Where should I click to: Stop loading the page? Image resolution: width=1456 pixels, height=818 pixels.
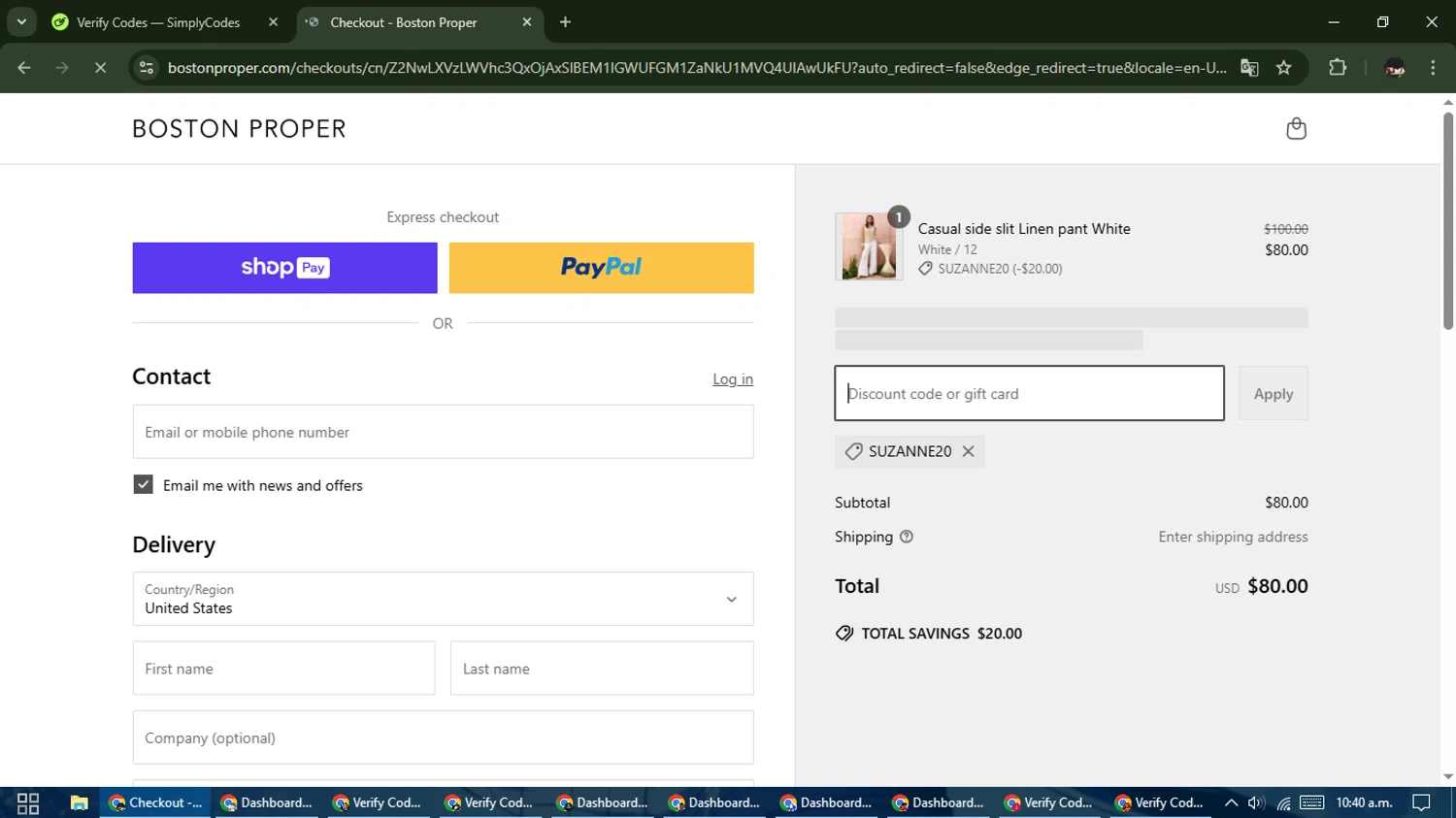click(x=100, y=68)
